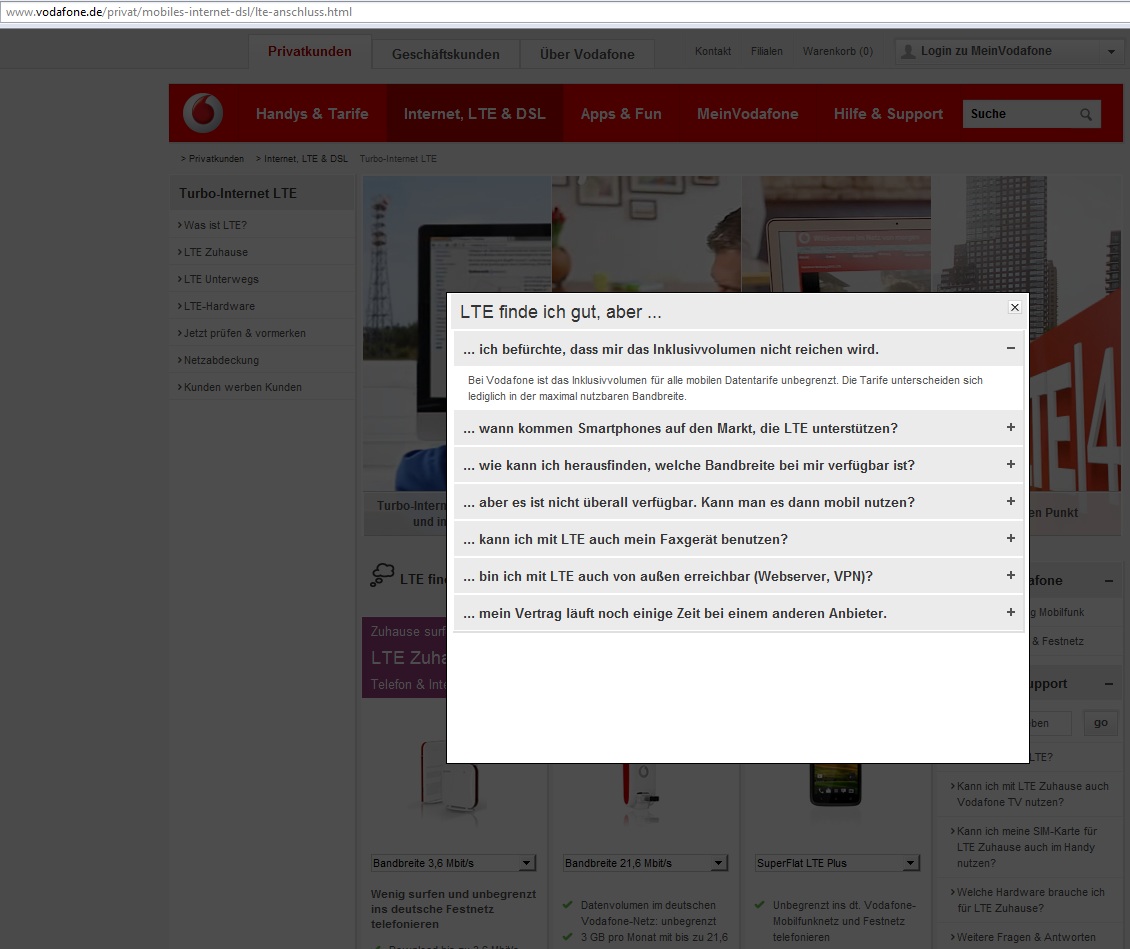Open the Filialen link
1130x949 pixels.
767,51
